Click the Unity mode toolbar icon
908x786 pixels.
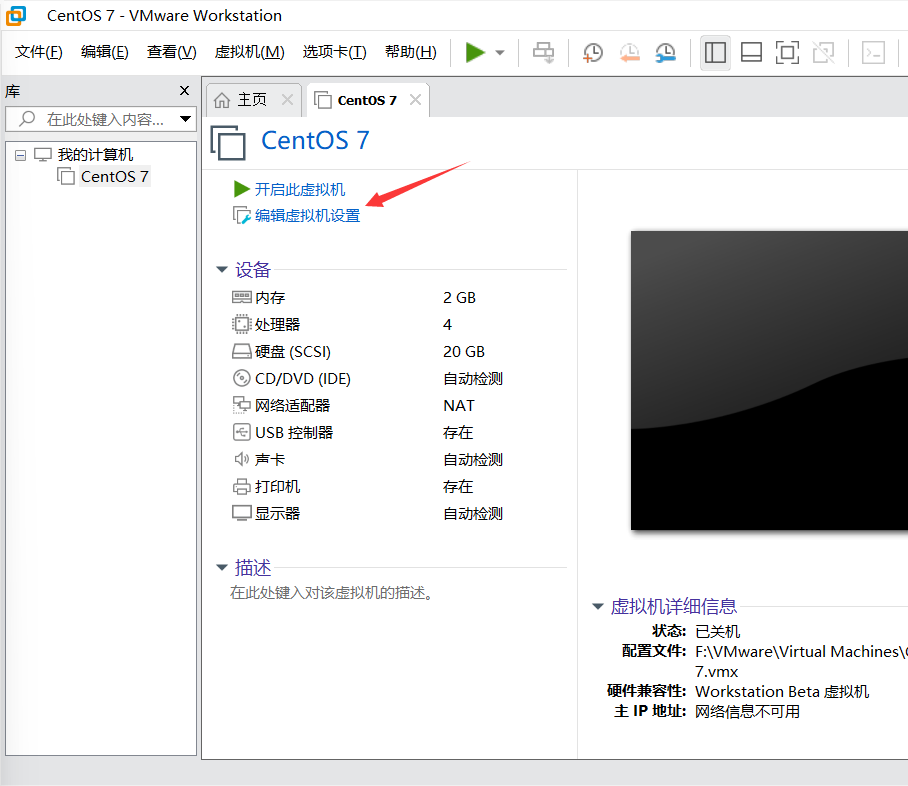tap(823, 53)
